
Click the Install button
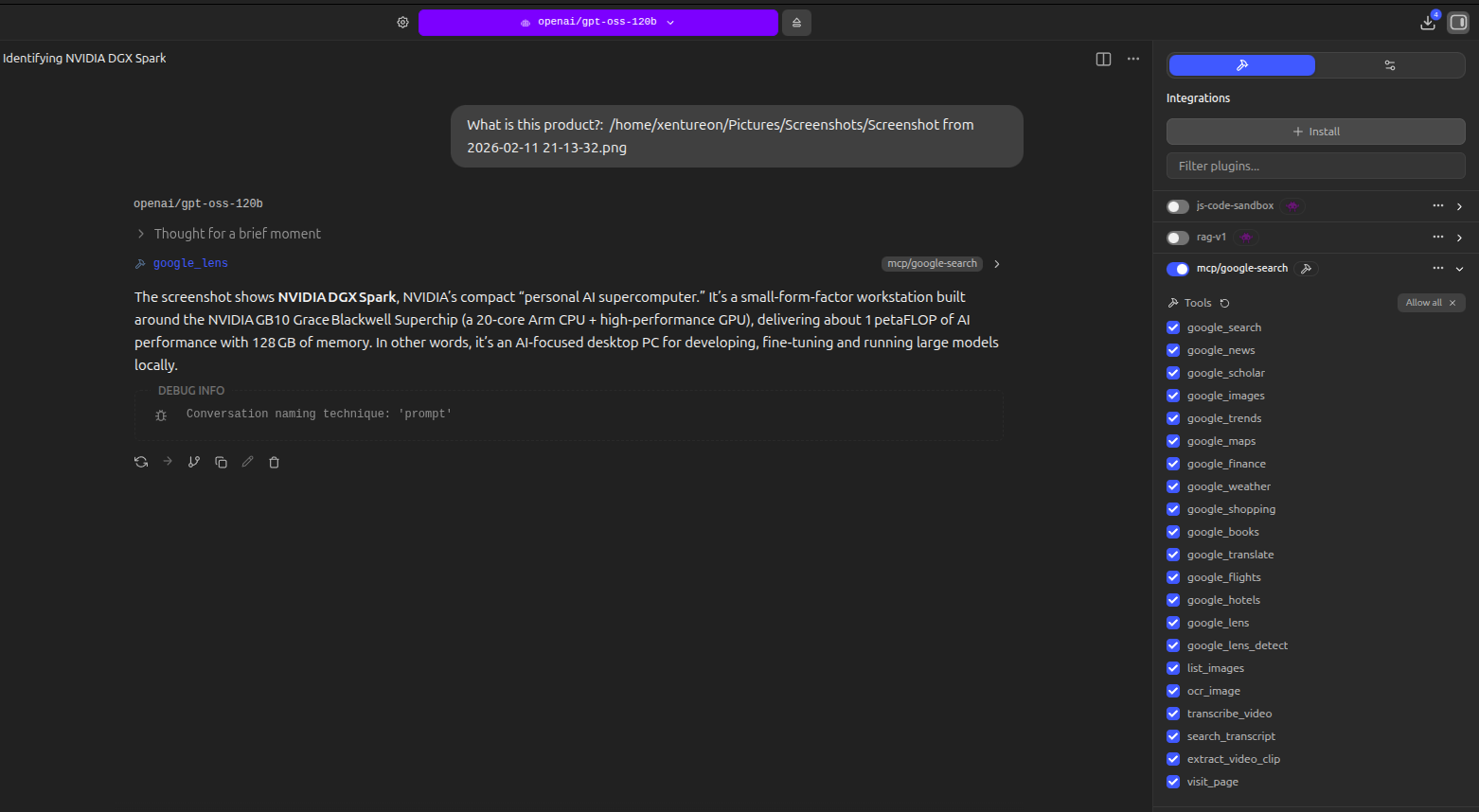click(x=1315, y=132)
